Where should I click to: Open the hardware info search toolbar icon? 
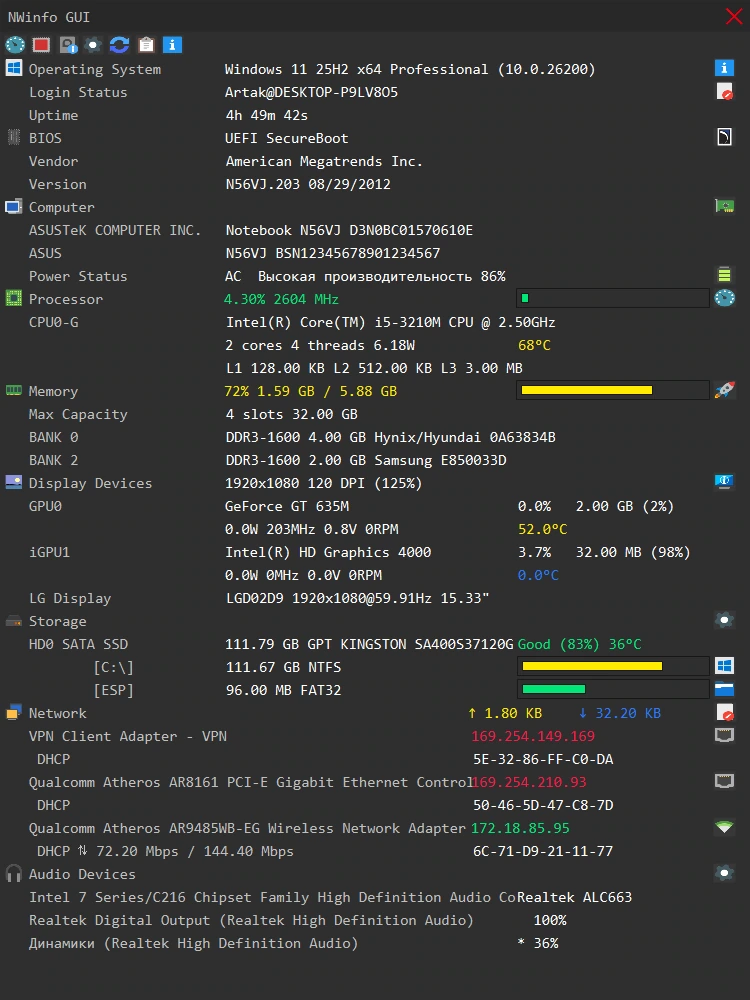click(x=68, y=45)
